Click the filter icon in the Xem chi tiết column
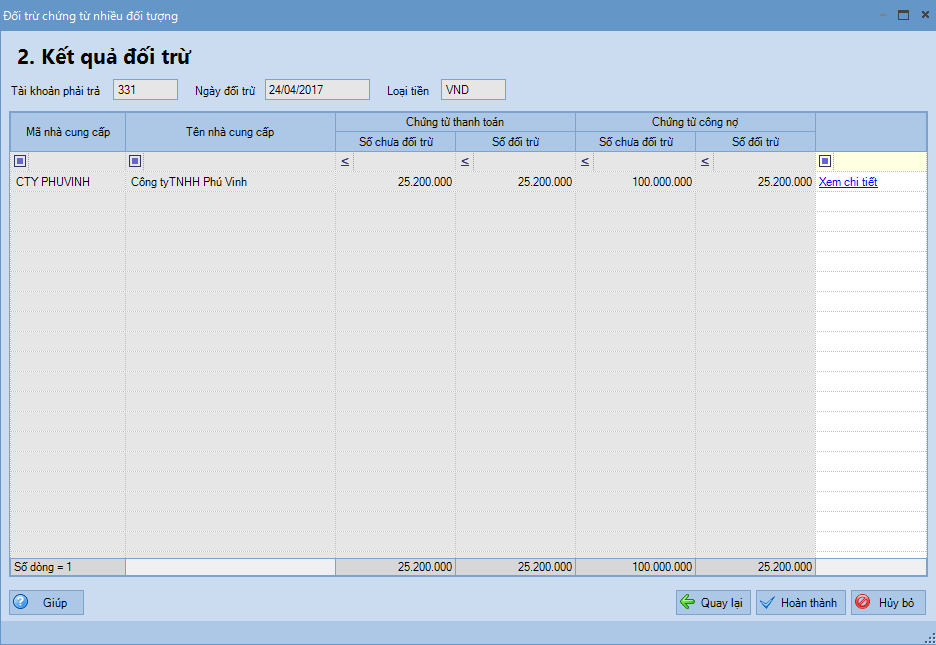Screen dimensions: 936x645 coord(825,161)
